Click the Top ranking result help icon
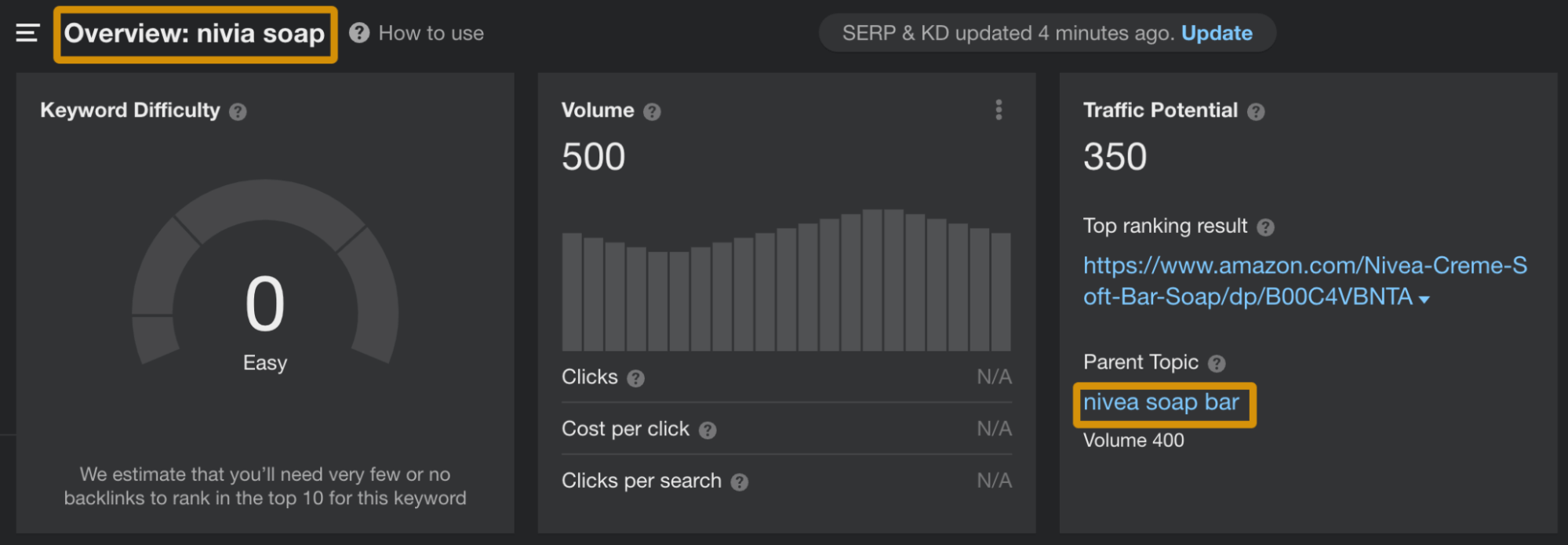1568x545 pixels. coord(1265,227)
